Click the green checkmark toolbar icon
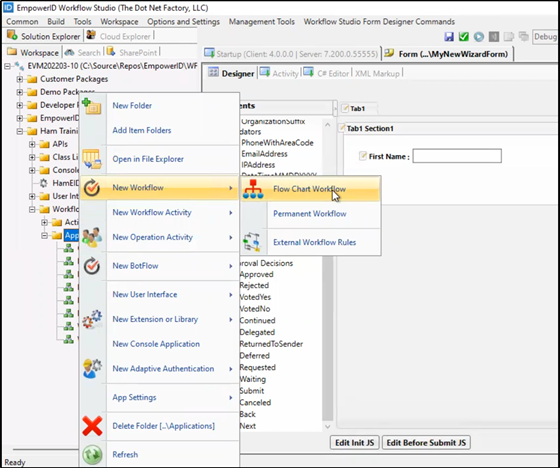Image resolution: width=560 pixels, height=468 pixels. (x=464, y=36)
